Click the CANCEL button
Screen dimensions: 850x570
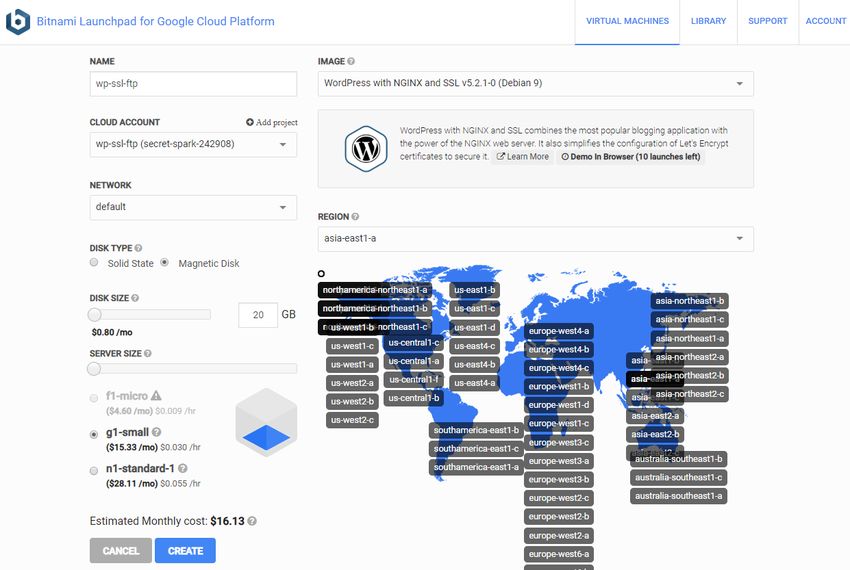121,550
